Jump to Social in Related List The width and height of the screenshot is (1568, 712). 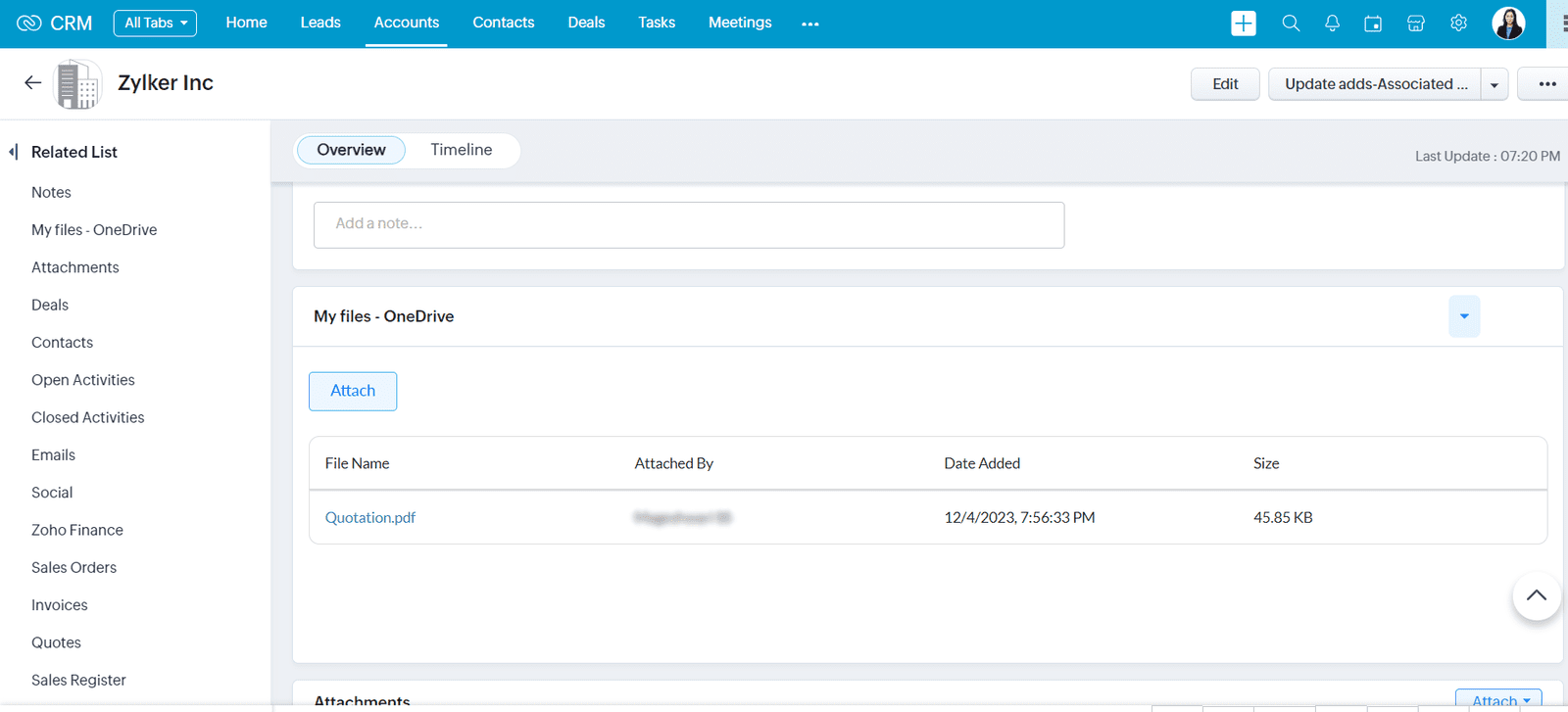click(x=52, y=493)
